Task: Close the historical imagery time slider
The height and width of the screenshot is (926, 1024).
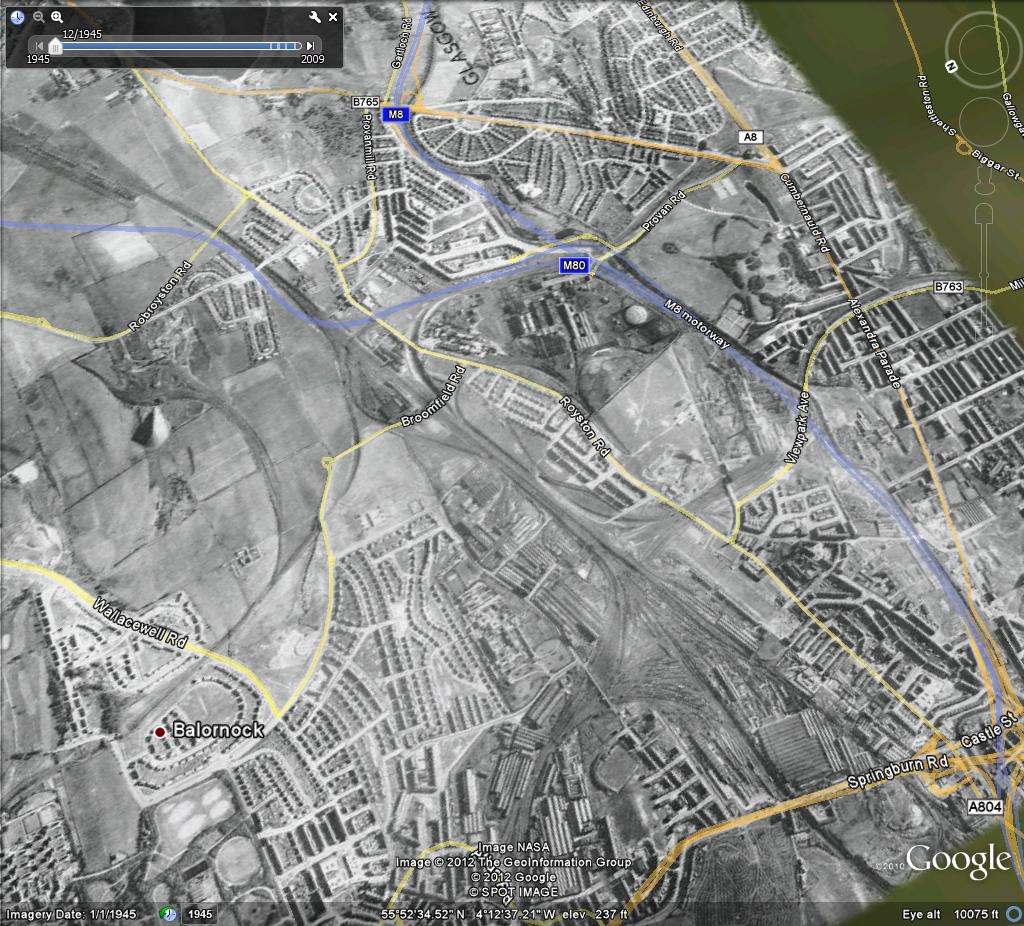Action: [x=333, y=17]
